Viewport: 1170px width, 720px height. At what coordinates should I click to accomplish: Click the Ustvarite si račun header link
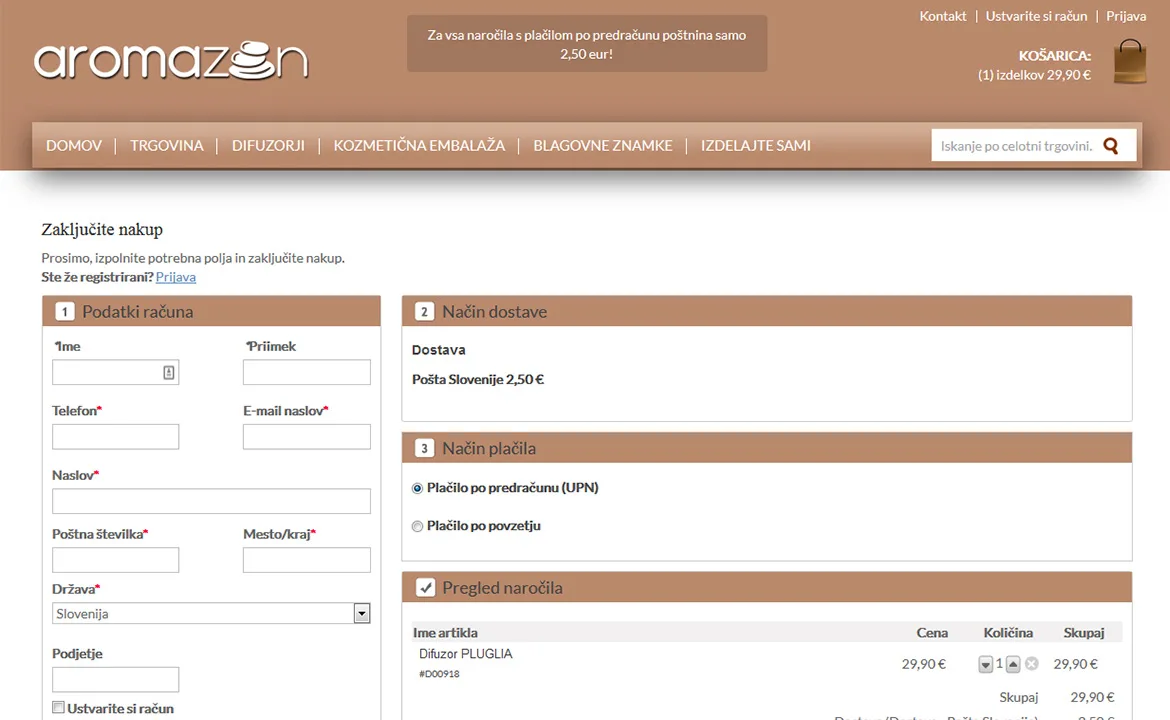click(x=1036, y=16)
